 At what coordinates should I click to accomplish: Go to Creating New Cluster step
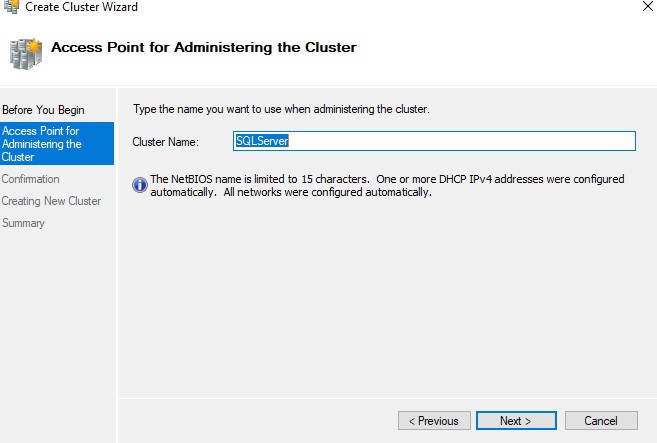[51, 201]
